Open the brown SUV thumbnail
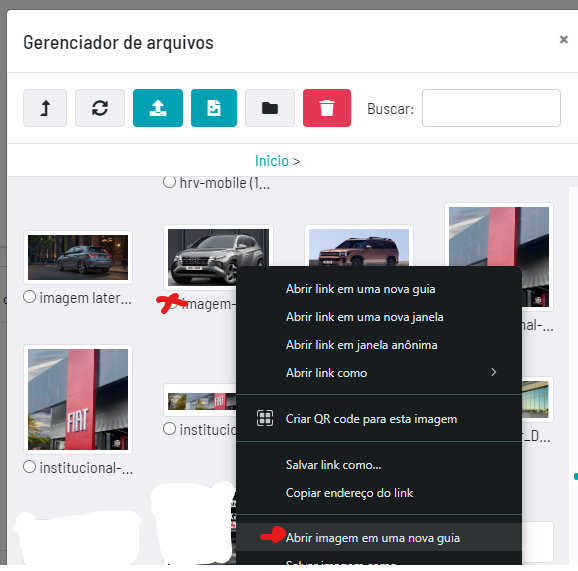Image resolution: width=578 pixels, height=571 pixels. pos(359,246)
